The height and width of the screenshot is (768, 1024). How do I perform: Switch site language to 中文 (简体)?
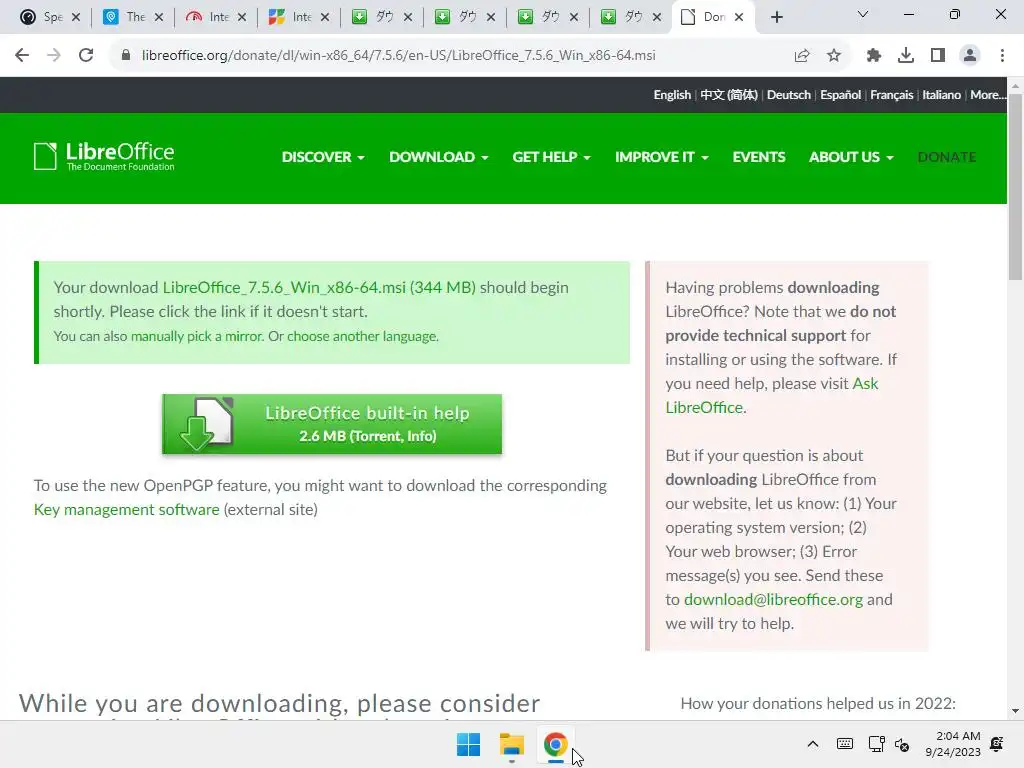click(729, 95)
